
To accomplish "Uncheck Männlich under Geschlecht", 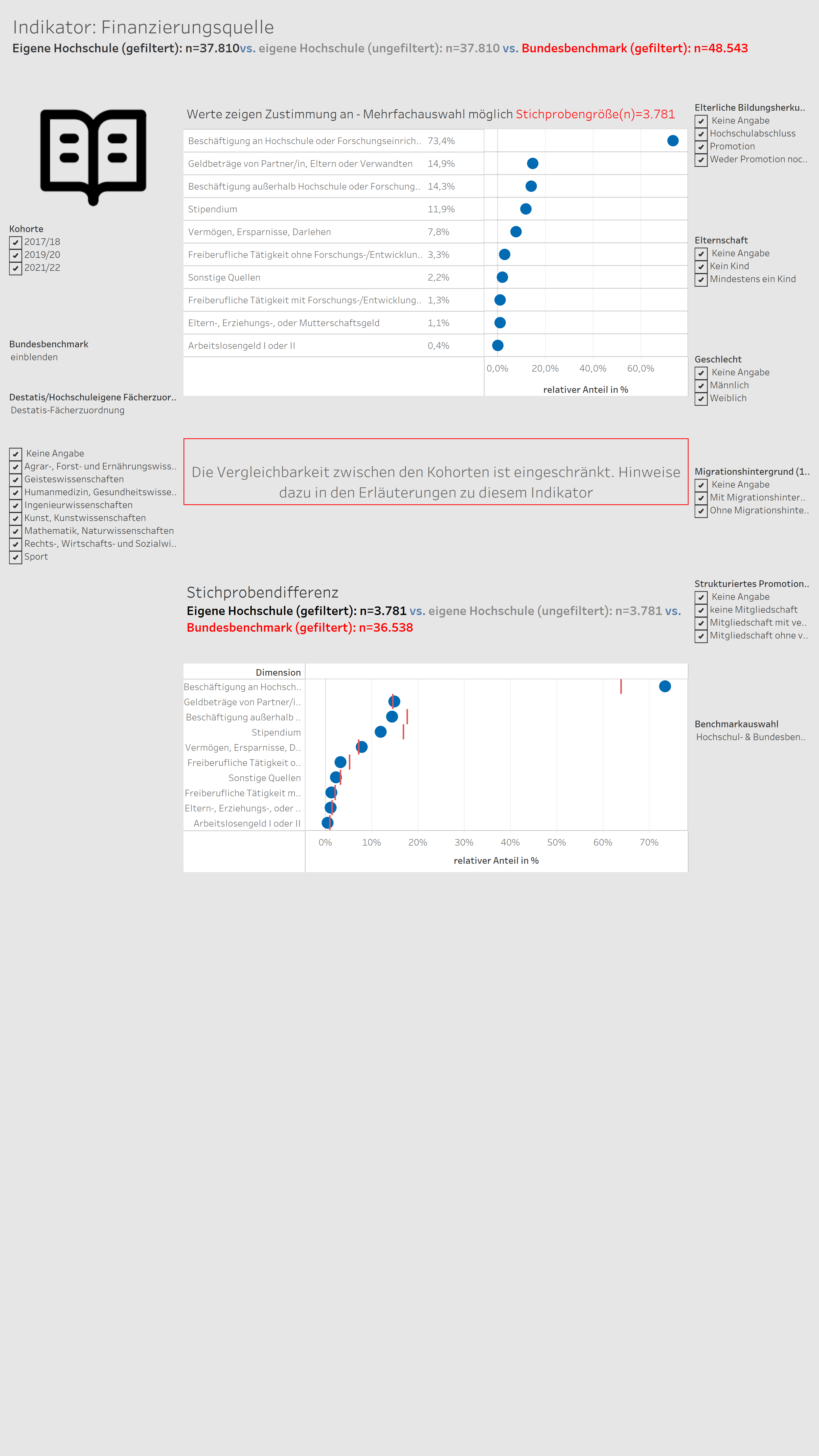I will pyautogui.click(x=701, y=386).
